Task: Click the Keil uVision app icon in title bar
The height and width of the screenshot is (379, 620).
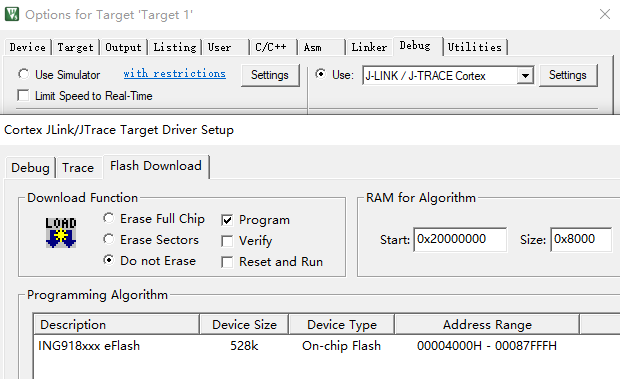Action: tap(12, 14)
